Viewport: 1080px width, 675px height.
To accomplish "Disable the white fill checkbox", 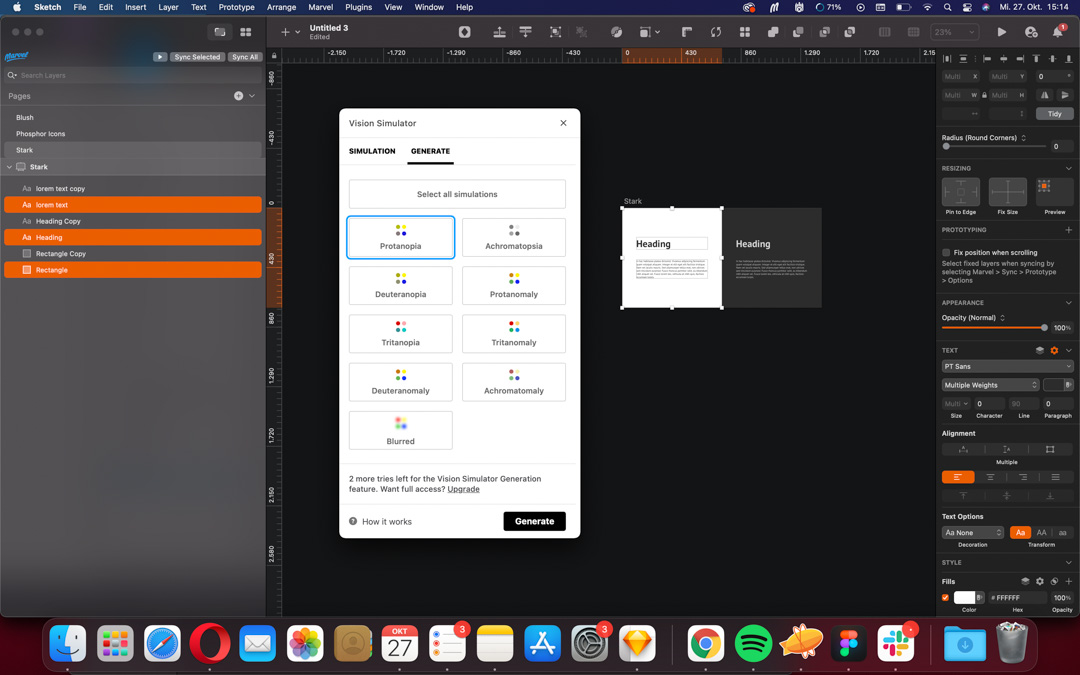I will 946,598.
